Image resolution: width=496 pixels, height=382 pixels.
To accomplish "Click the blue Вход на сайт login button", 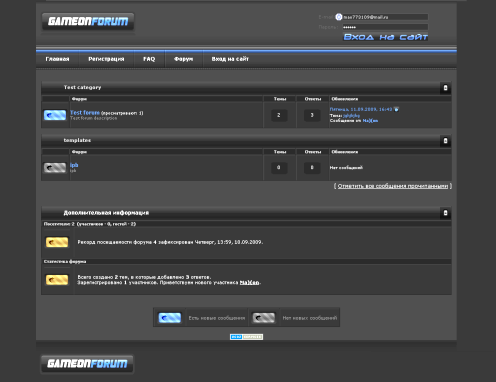I will click(386, 37).
